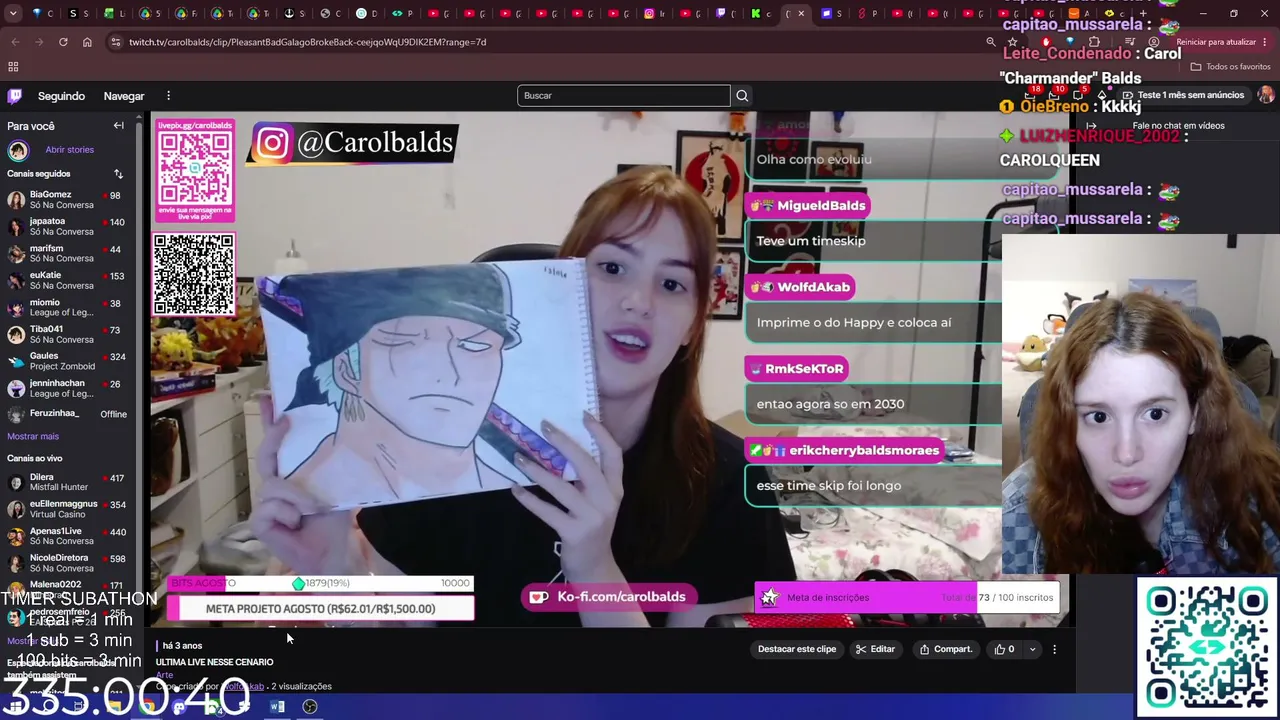Open marifsm followed channel
Screen dimensions: 1280x720
tap(66, 254)
